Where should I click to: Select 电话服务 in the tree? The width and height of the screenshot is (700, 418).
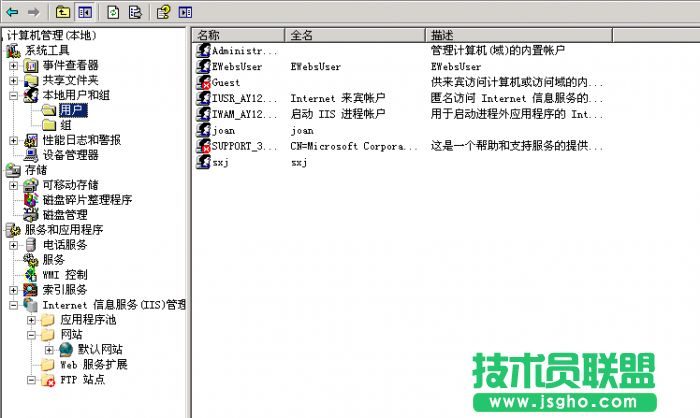[x=65, y=245]
